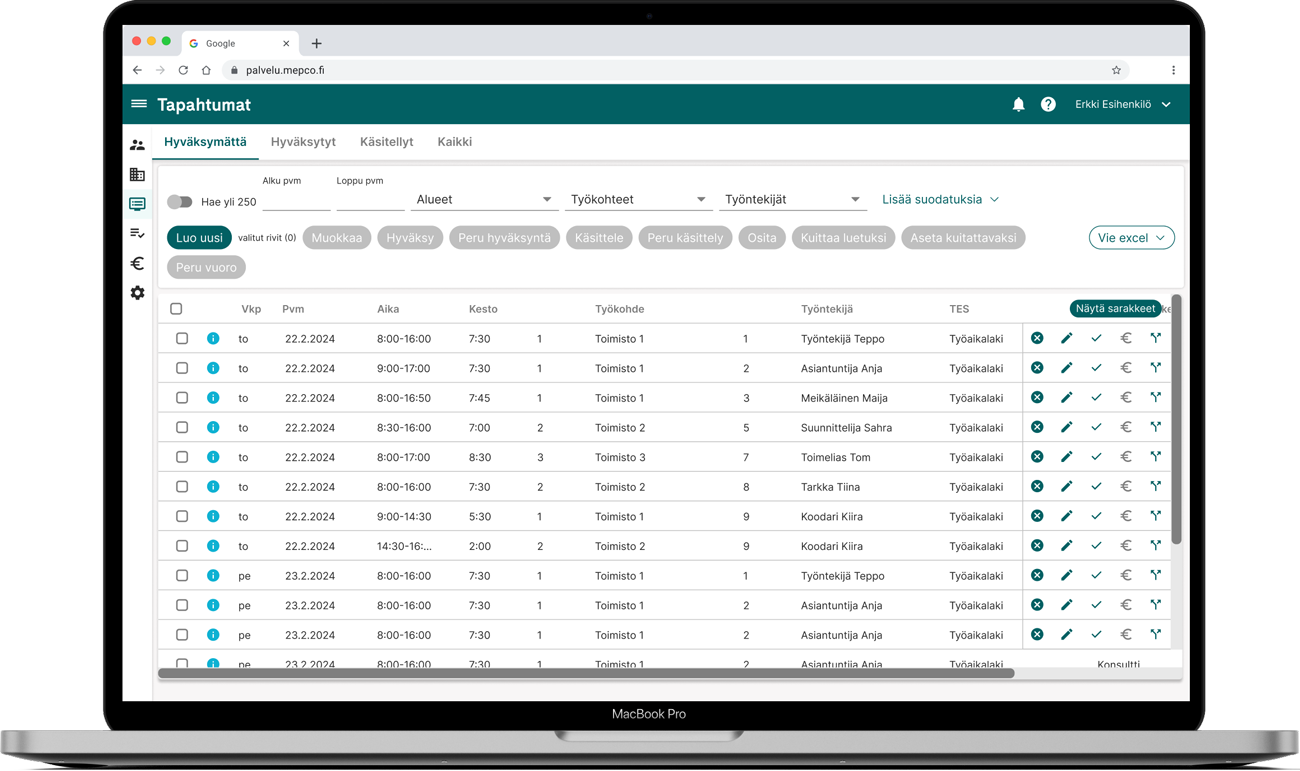Viewport: 1300px width, 771px height.
Task: Delete the Työntekijä Teppo 22.2.2024 row
Action: [x=1037, y=339]
